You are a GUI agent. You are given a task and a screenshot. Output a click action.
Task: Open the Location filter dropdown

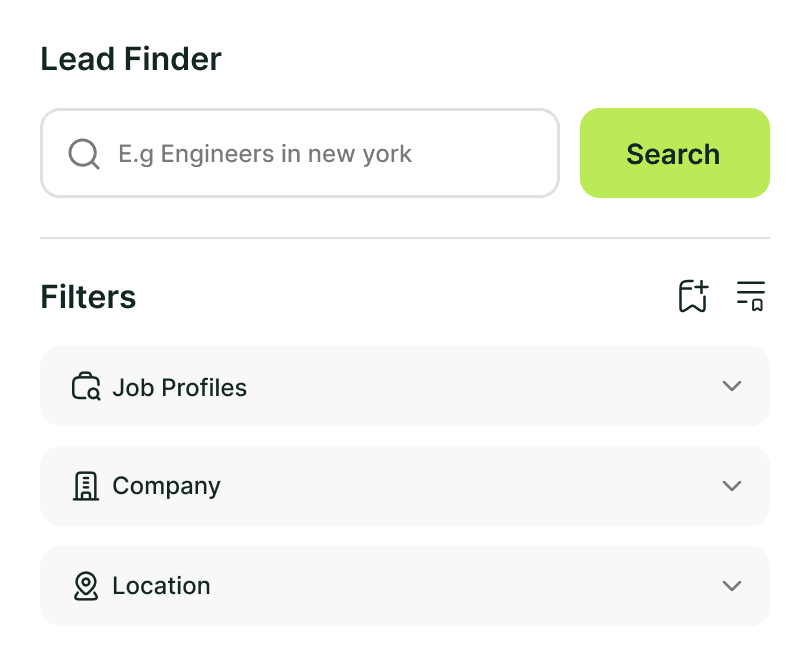pos(732,586)
